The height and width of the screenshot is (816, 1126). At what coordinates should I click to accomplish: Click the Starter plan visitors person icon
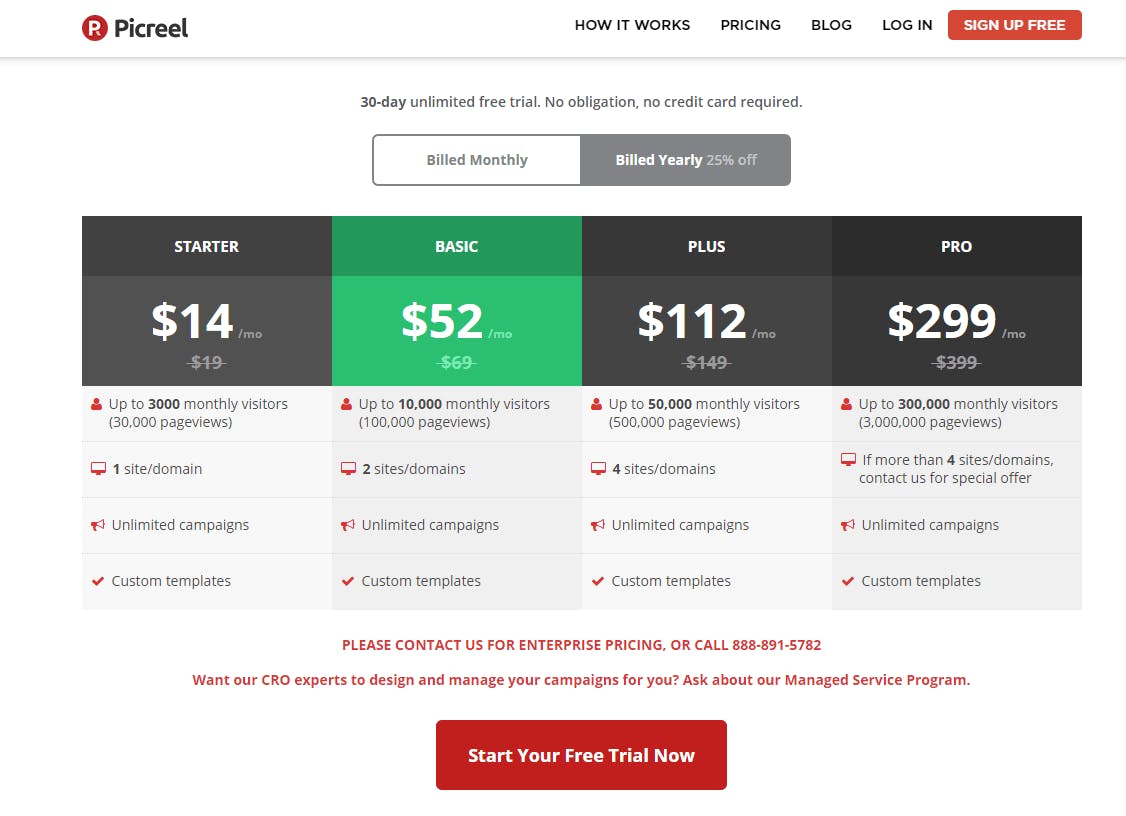[96, 404]
